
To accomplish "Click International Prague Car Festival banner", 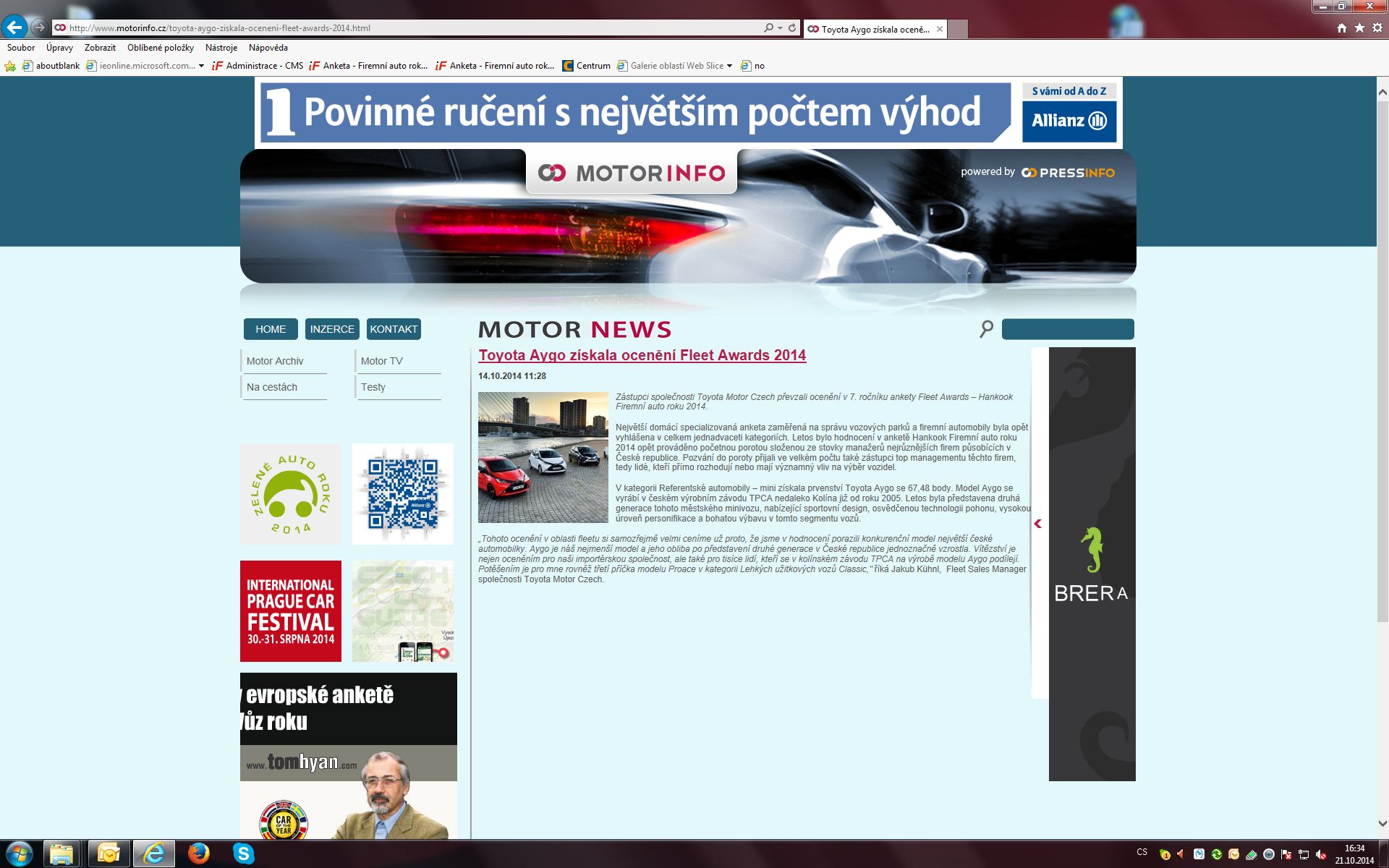I will coord(291,611).
